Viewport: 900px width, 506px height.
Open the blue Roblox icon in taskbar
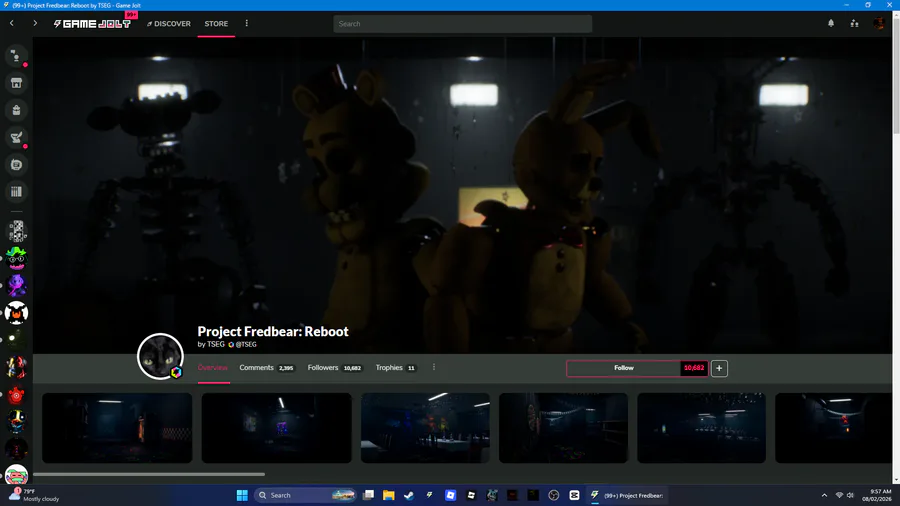click(451, 495)
